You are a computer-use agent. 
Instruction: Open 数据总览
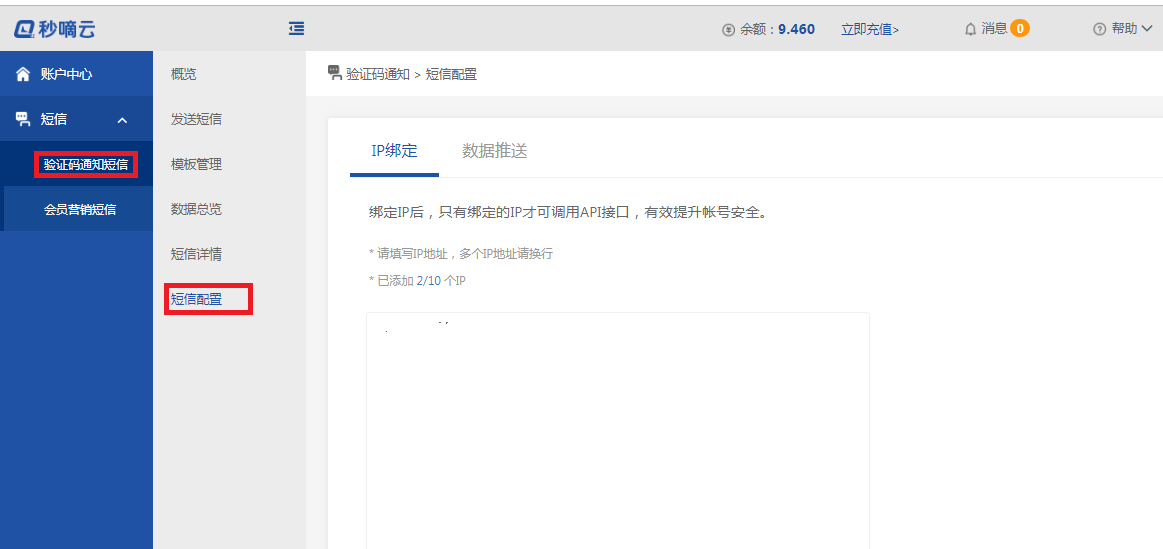tap(196, 209)
